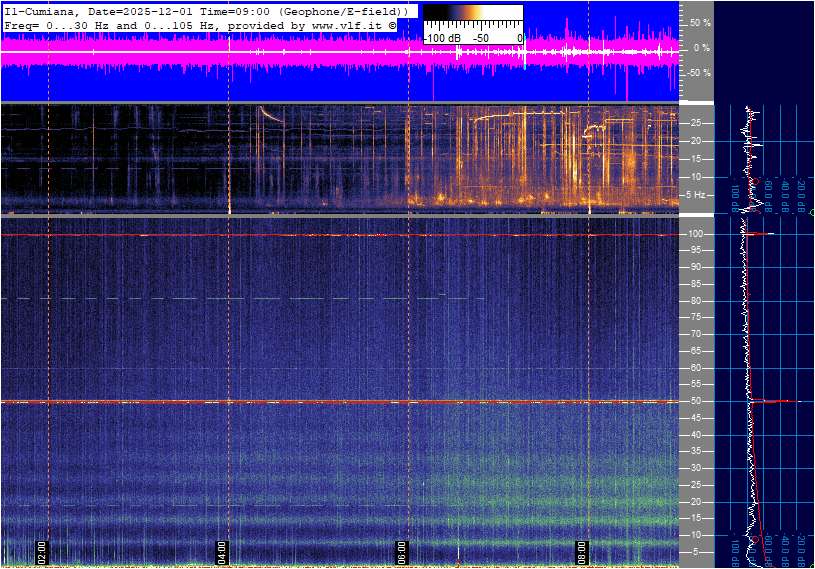Select the 08:00 time marker label
Image resolution: width=815 pixels, height=569 pixels.
[582, 551]
